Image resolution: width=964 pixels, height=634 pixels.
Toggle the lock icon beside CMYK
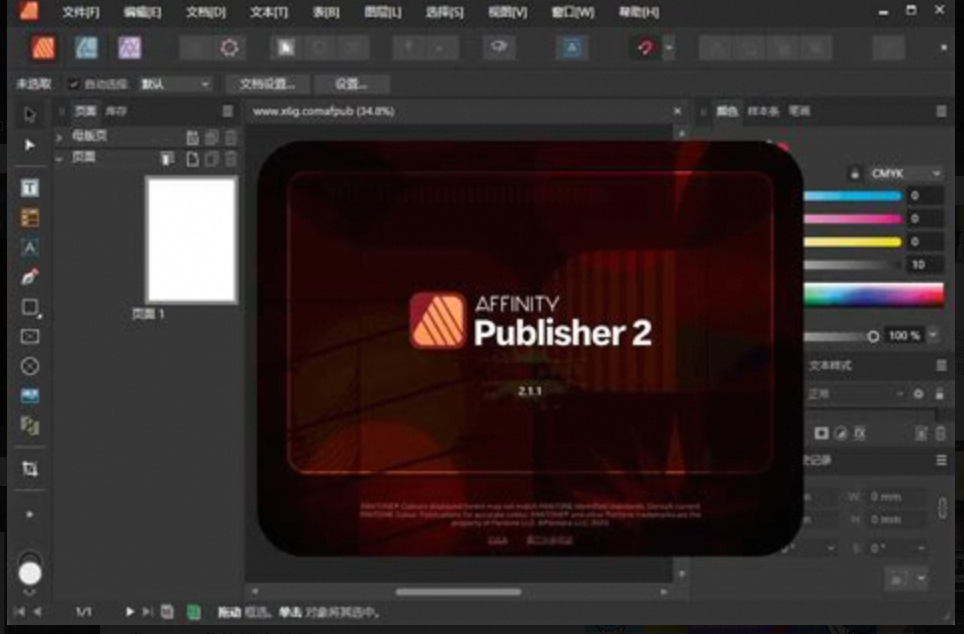click(855, 174)
